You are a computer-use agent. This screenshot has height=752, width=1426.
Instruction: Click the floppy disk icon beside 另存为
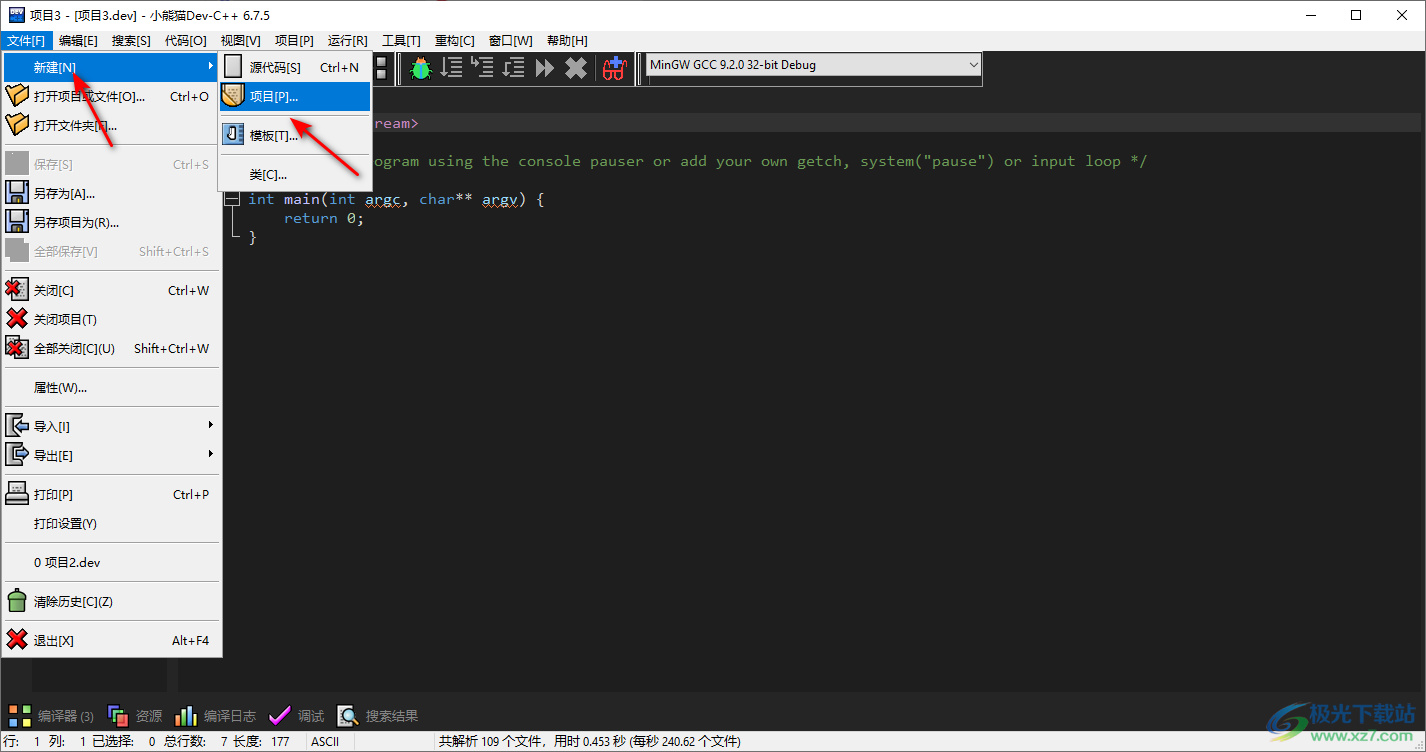(17, 193)
